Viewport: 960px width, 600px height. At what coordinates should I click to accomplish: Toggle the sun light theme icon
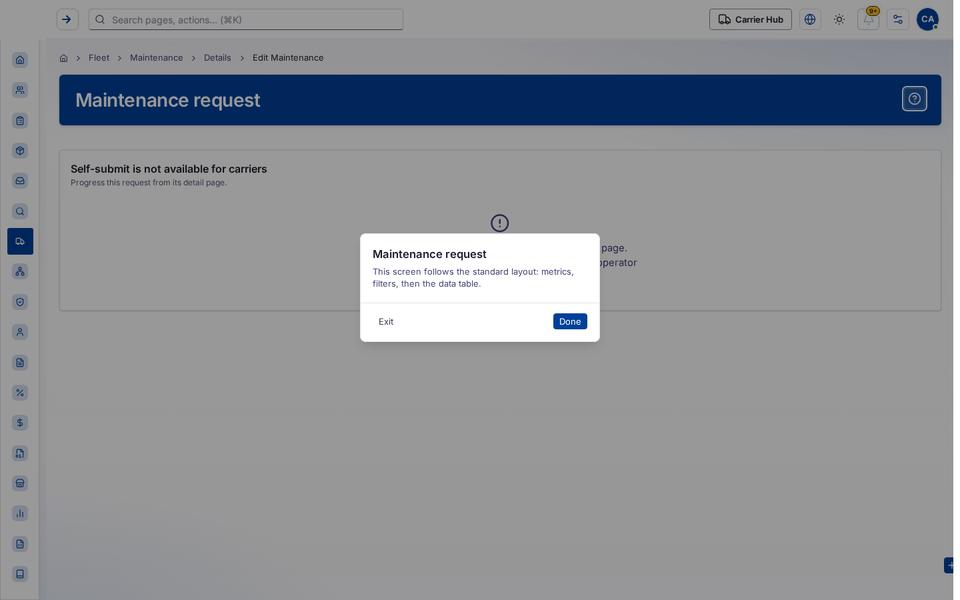(839, 20)
